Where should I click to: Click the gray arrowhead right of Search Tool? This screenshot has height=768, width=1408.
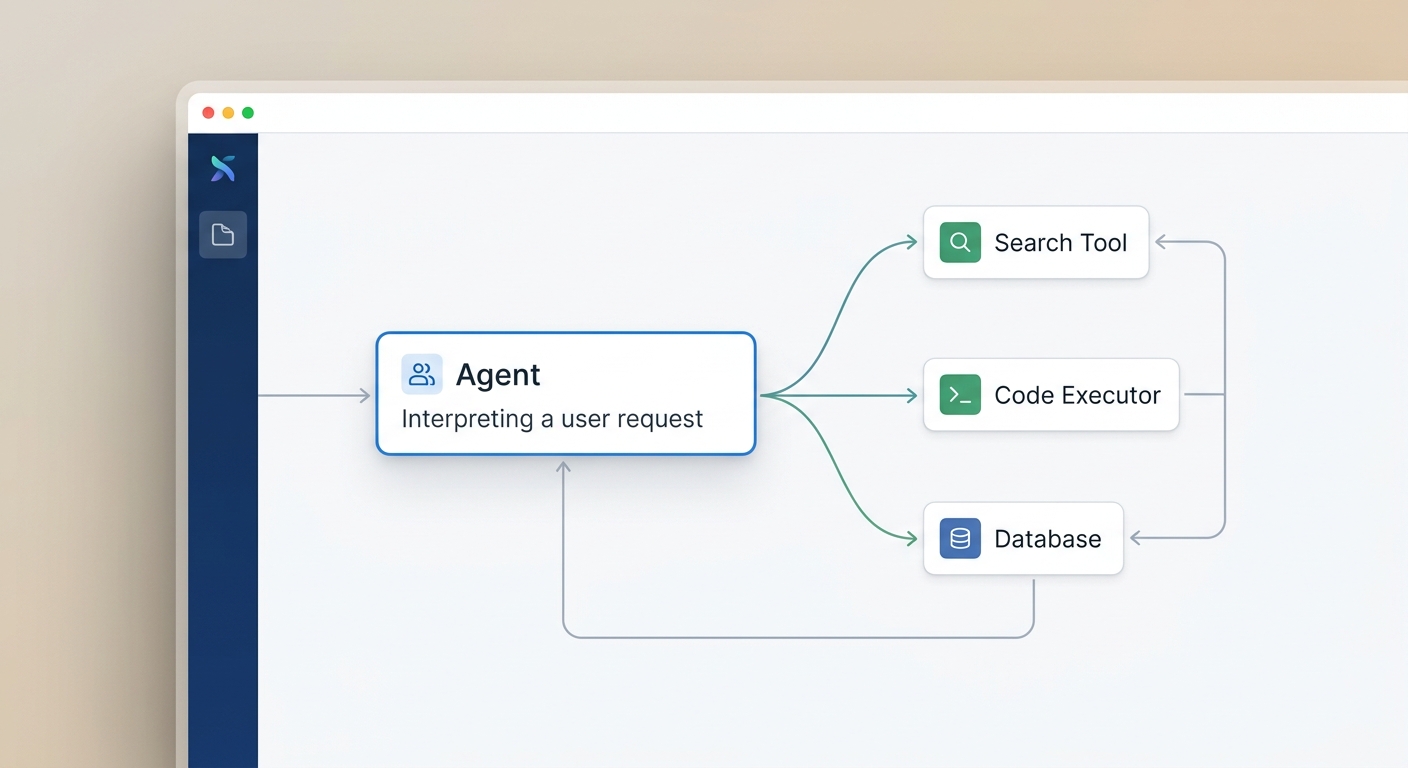(x=1161, y=242)
